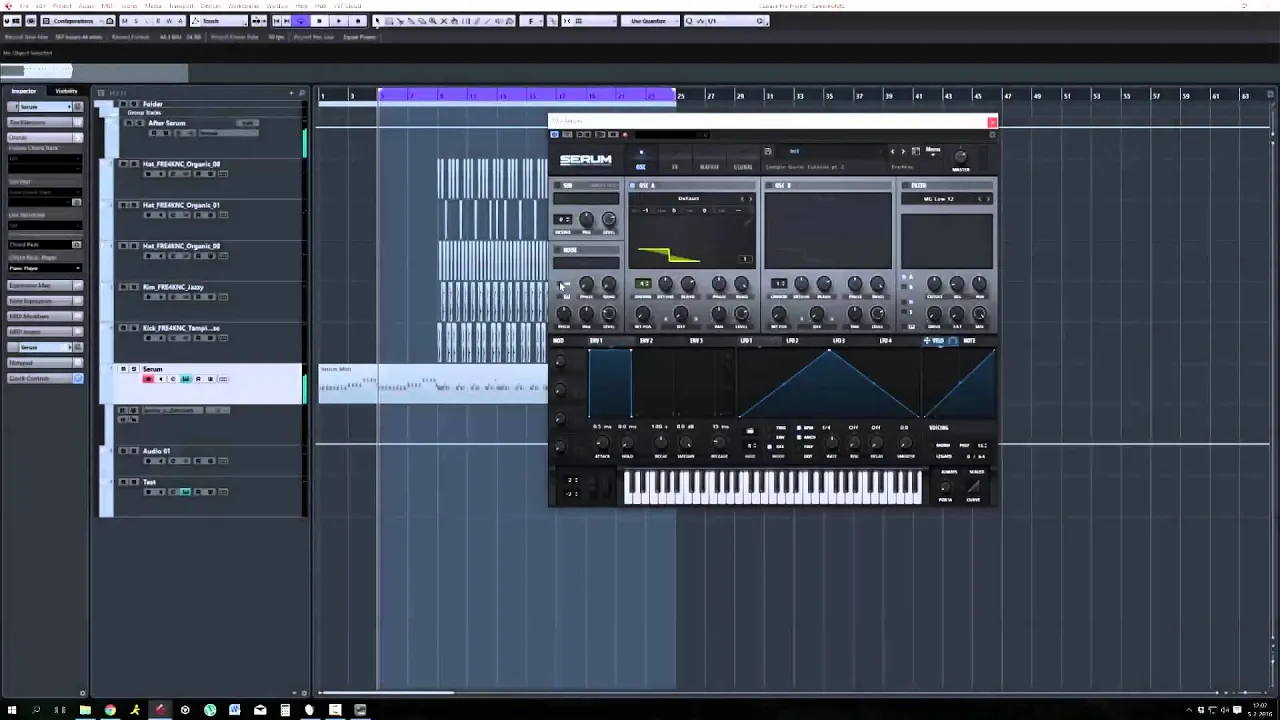This screenshot has width=1280, height=720.
Task: Open Serum's Menu dropdown
Action: pyautogui.click(x=933, y=152)
